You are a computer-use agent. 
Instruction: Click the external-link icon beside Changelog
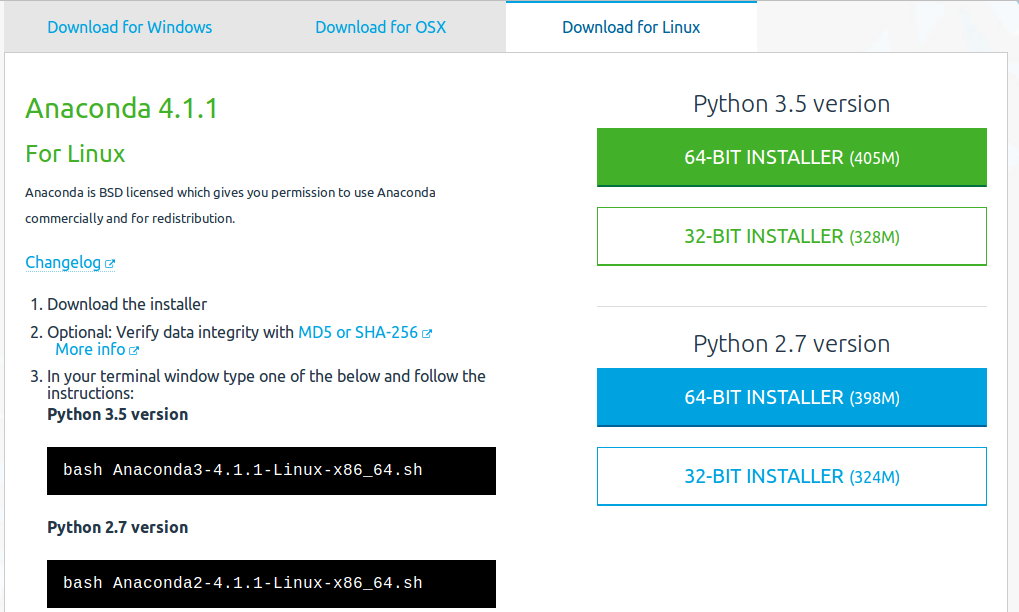click(110, 264)
